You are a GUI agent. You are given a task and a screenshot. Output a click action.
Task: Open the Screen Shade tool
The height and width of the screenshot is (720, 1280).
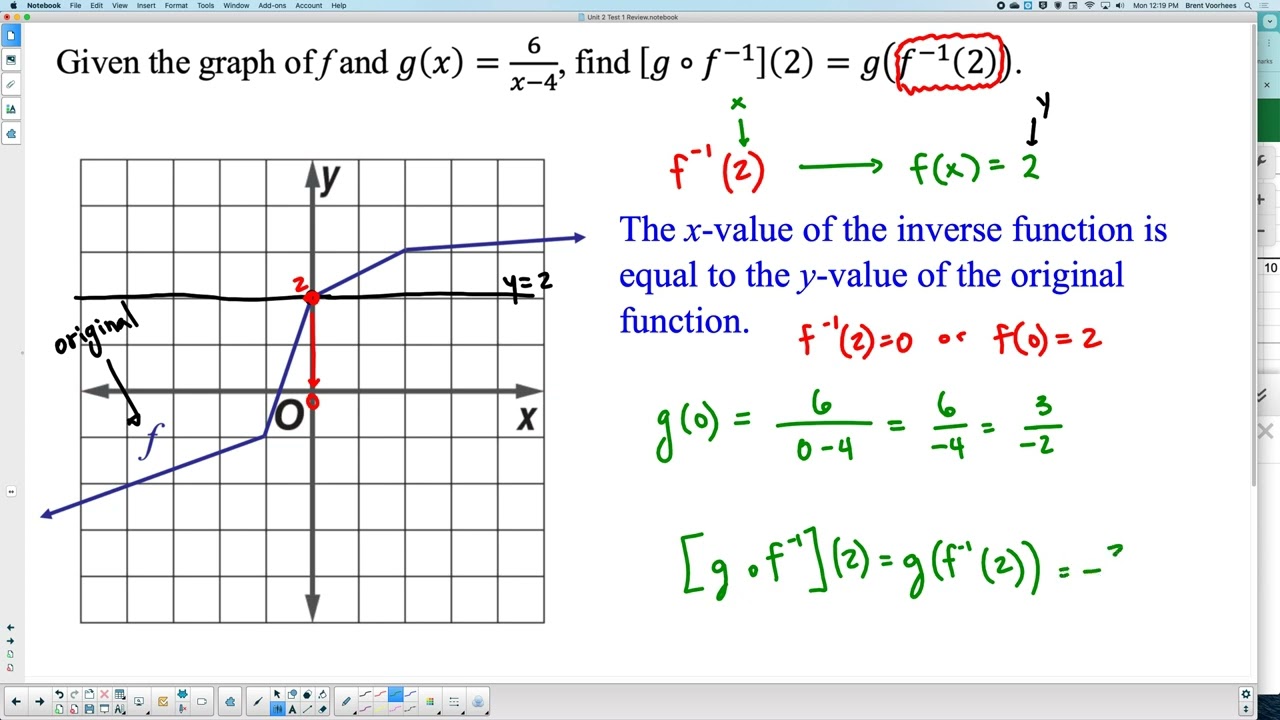[x=104, y=709]
